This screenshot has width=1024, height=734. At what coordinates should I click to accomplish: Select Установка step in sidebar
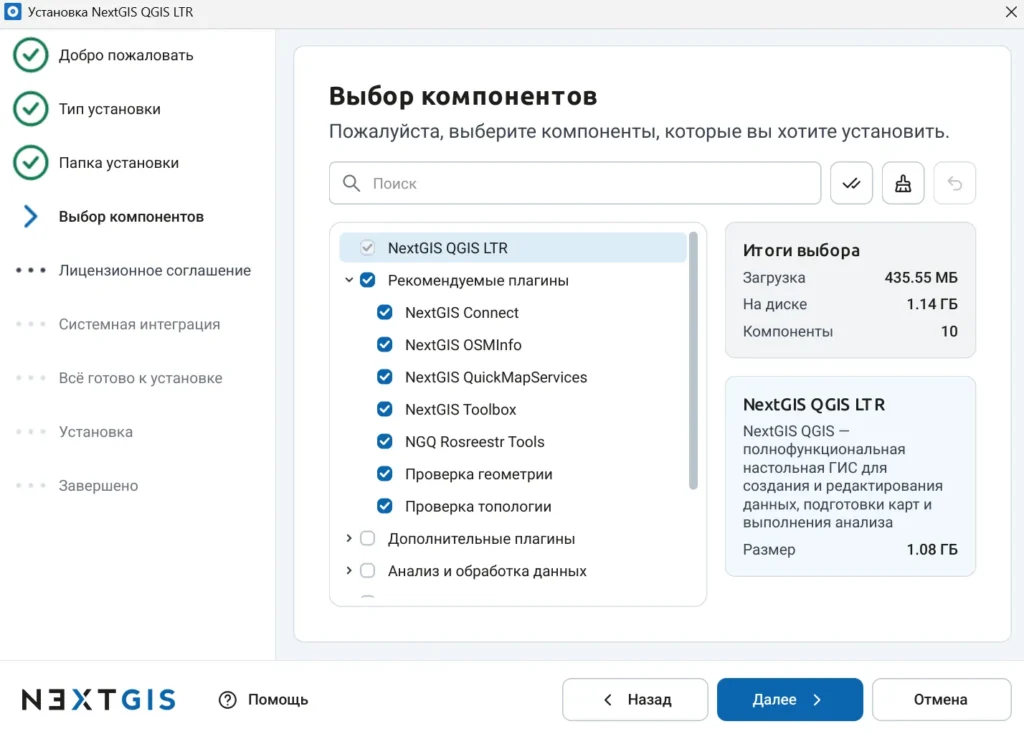coord(96,432)
